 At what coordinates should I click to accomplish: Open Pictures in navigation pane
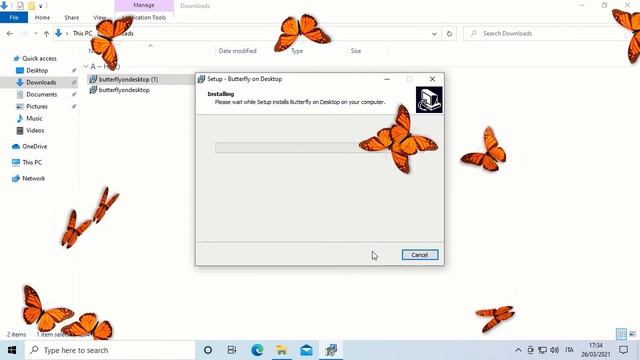tap(37, 106)
